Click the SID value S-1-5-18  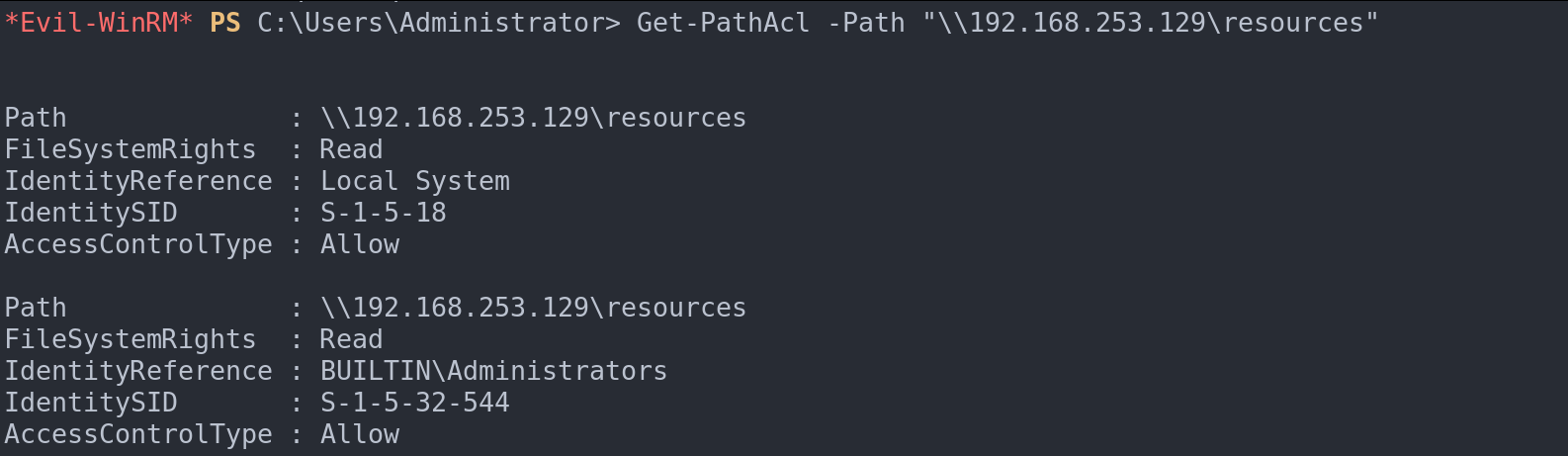click(384, 213)
